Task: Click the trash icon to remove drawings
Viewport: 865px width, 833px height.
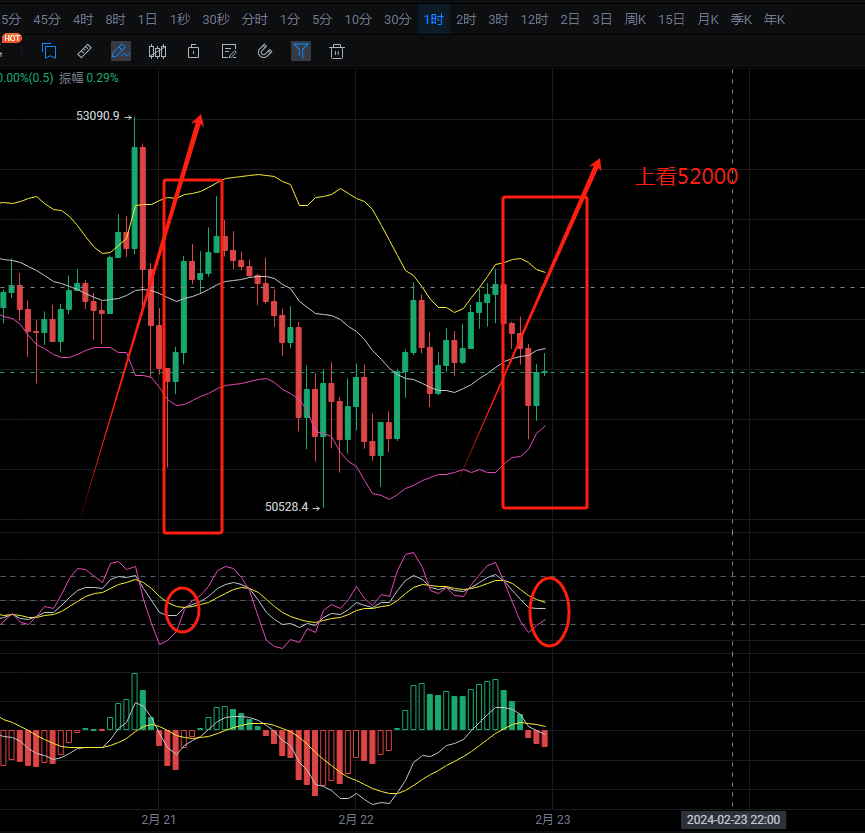Action: coord(337,51)
